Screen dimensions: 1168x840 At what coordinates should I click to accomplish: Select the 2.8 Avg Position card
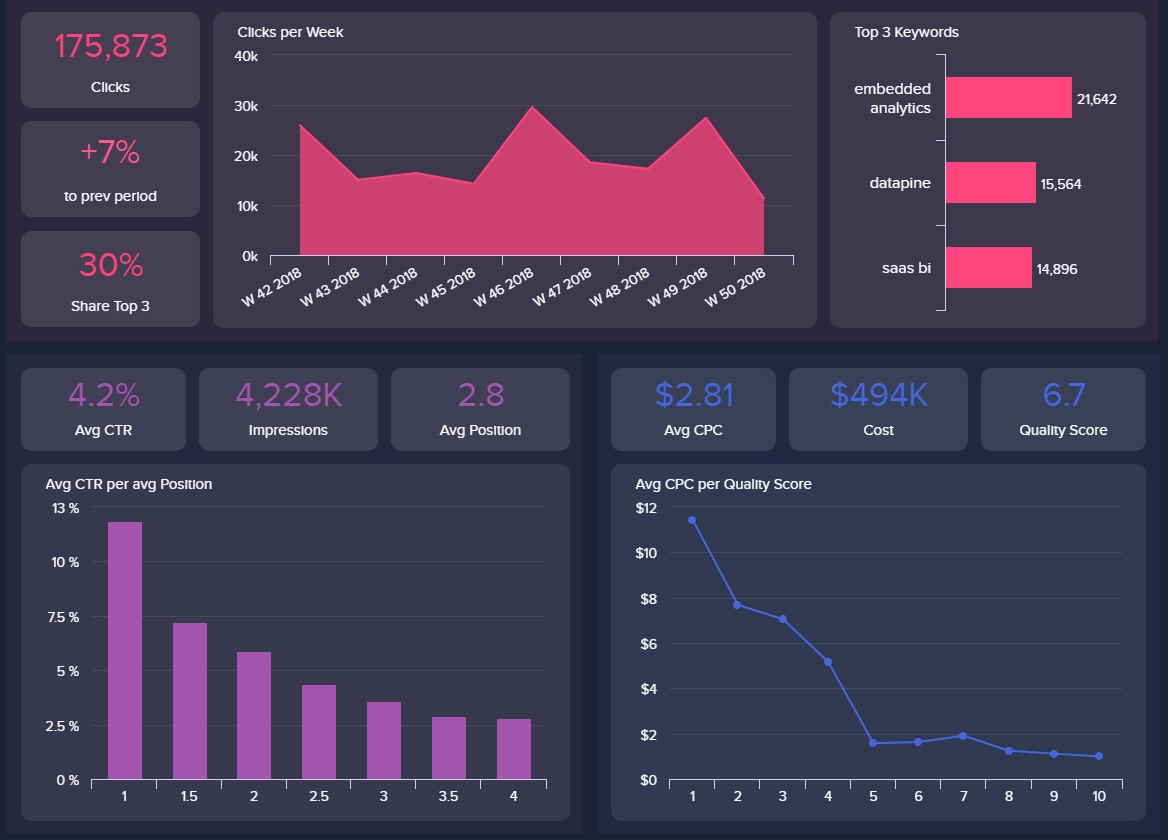pos(480,409)
